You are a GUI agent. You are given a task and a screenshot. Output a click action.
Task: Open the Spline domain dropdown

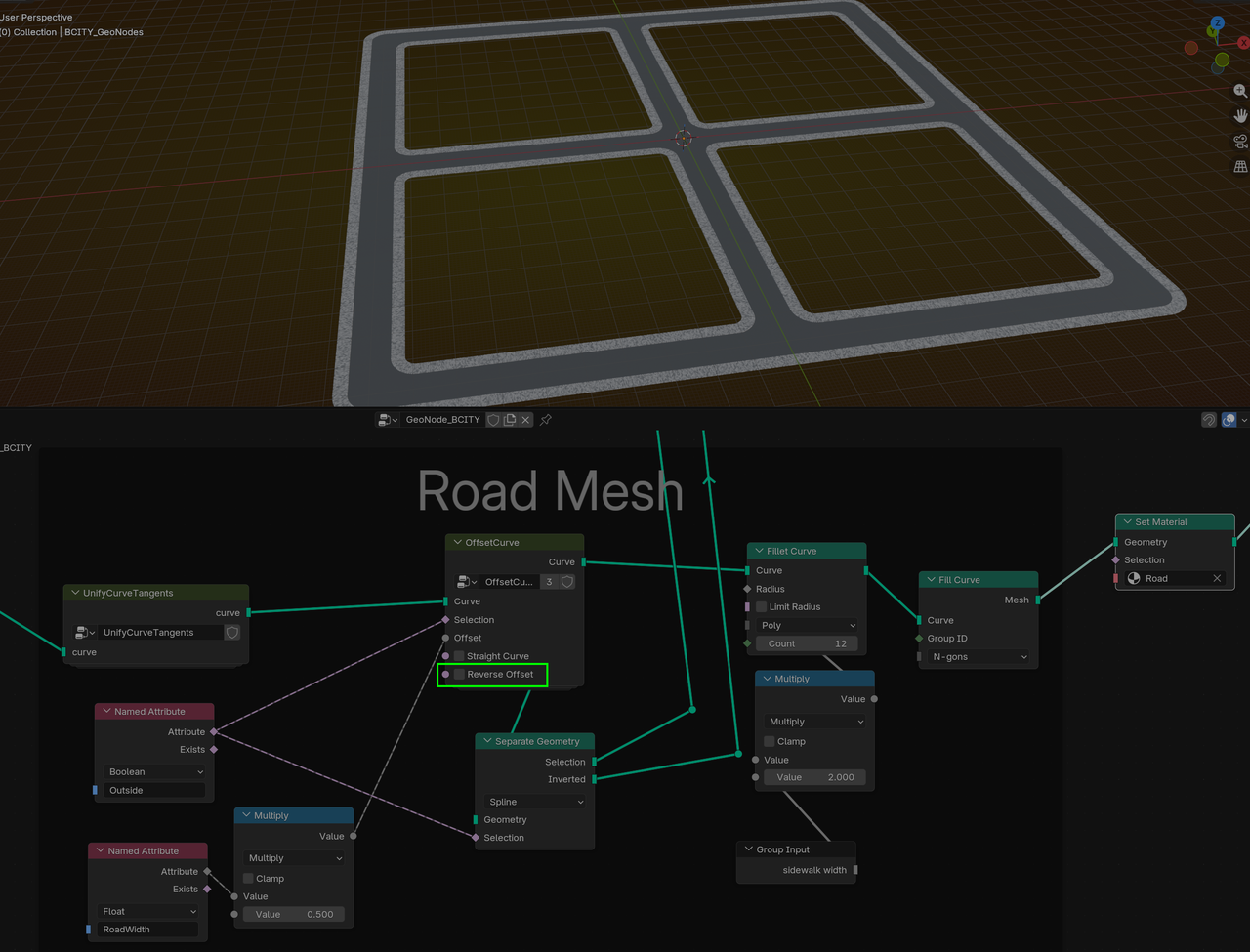[x=535, y=802]
